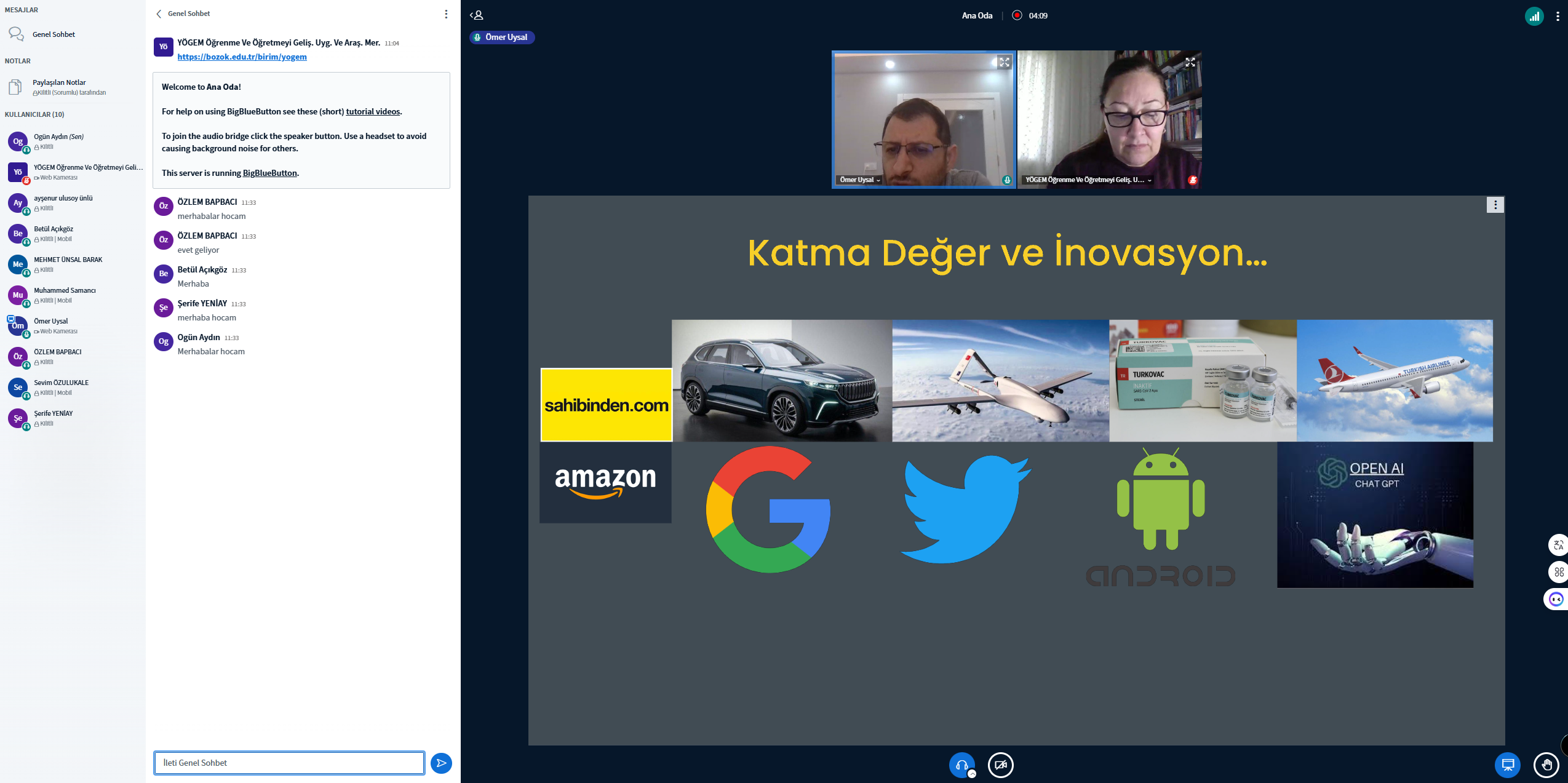Open main options menu at top right
The image size is (1568, 783).
point(1558,16)
